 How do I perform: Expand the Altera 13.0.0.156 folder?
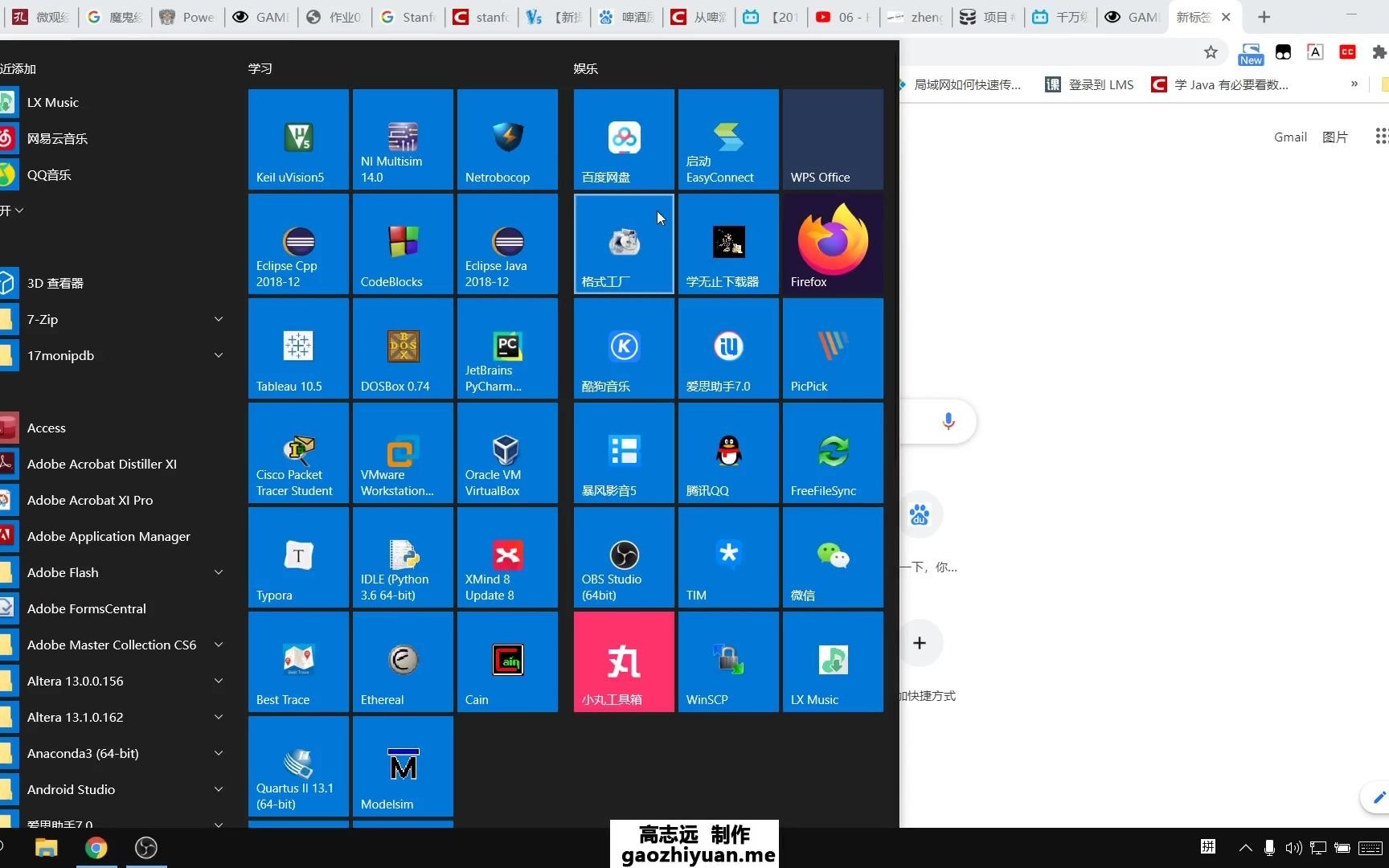click(x=117, y=681)
